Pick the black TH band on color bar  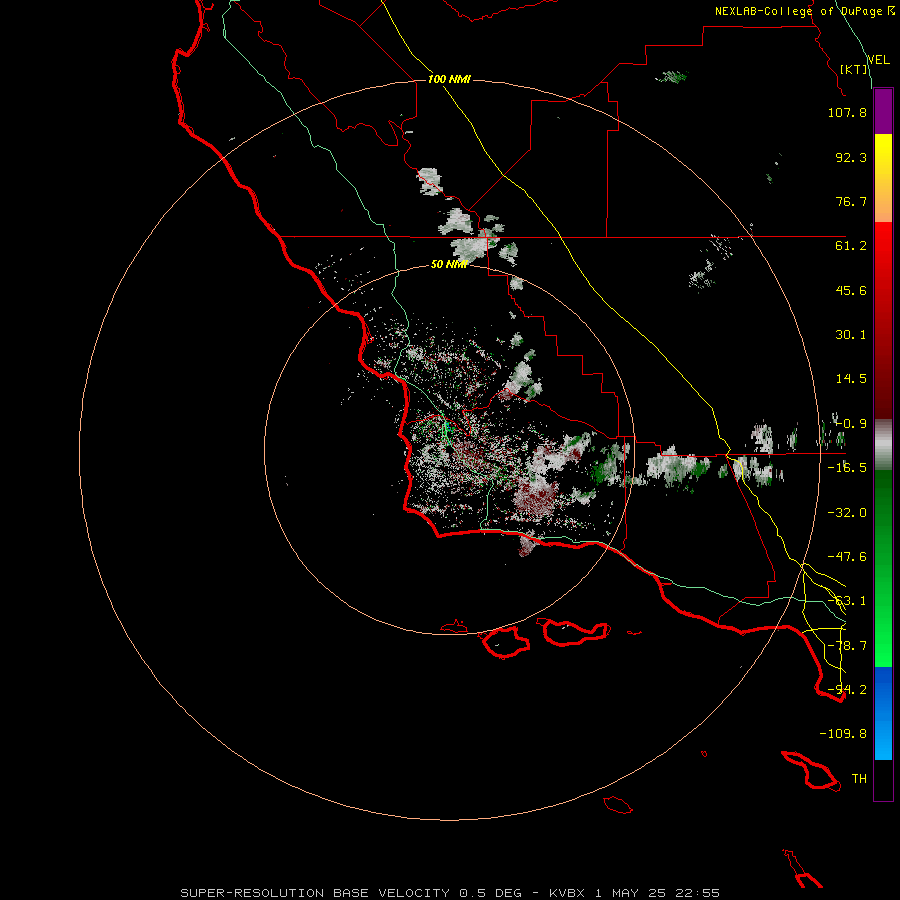coord(883,780)
